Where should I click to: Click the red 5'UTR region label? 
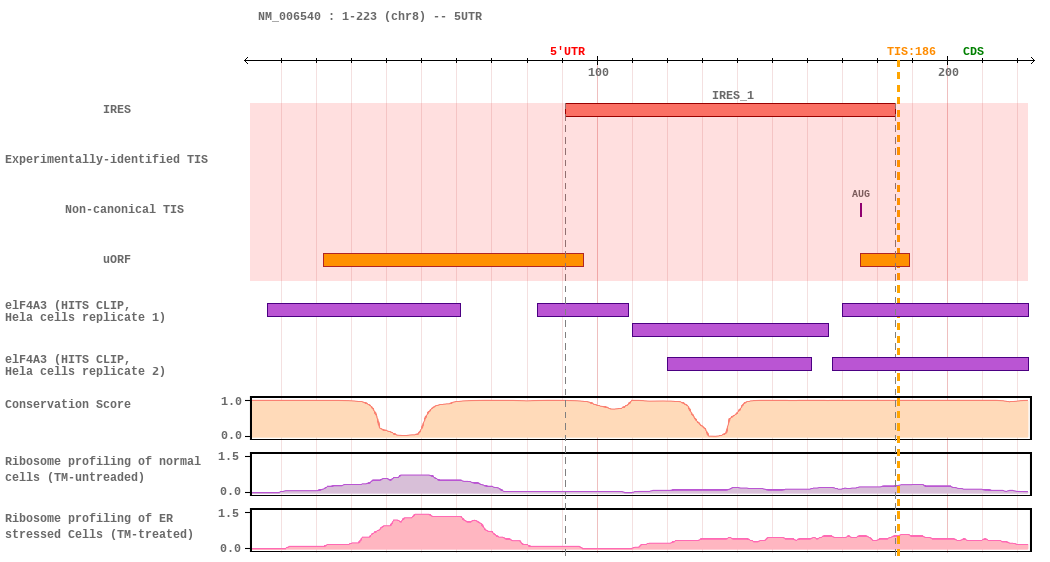click(567, 52)
